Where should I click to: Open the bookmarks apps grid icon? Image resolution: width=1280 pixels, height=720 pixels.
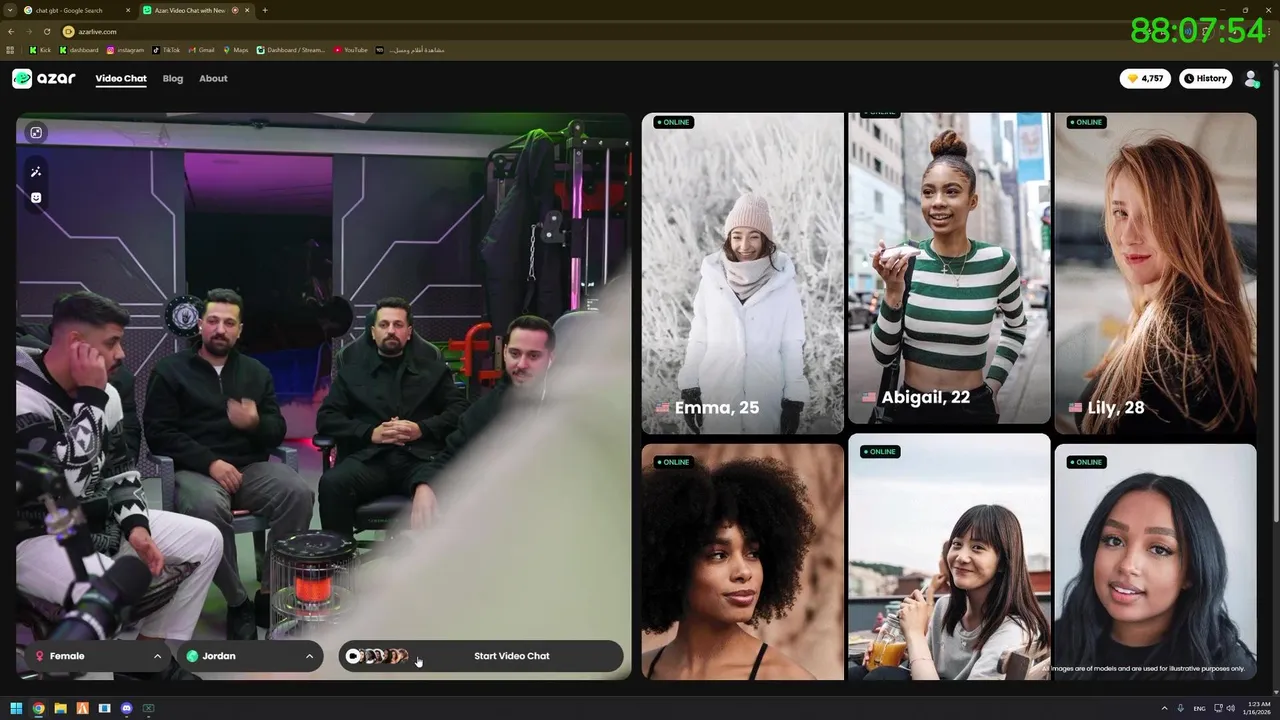pos(10,50)
